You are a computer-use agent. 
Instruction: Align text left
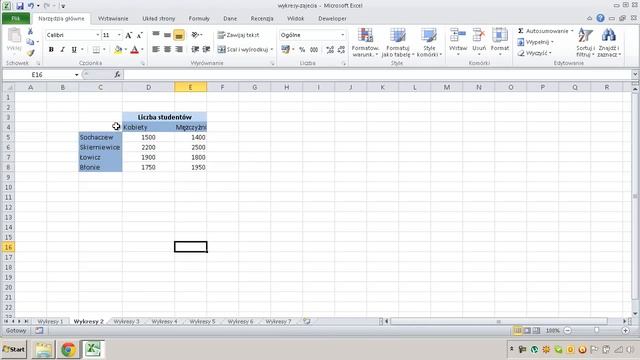coord(156,49)
